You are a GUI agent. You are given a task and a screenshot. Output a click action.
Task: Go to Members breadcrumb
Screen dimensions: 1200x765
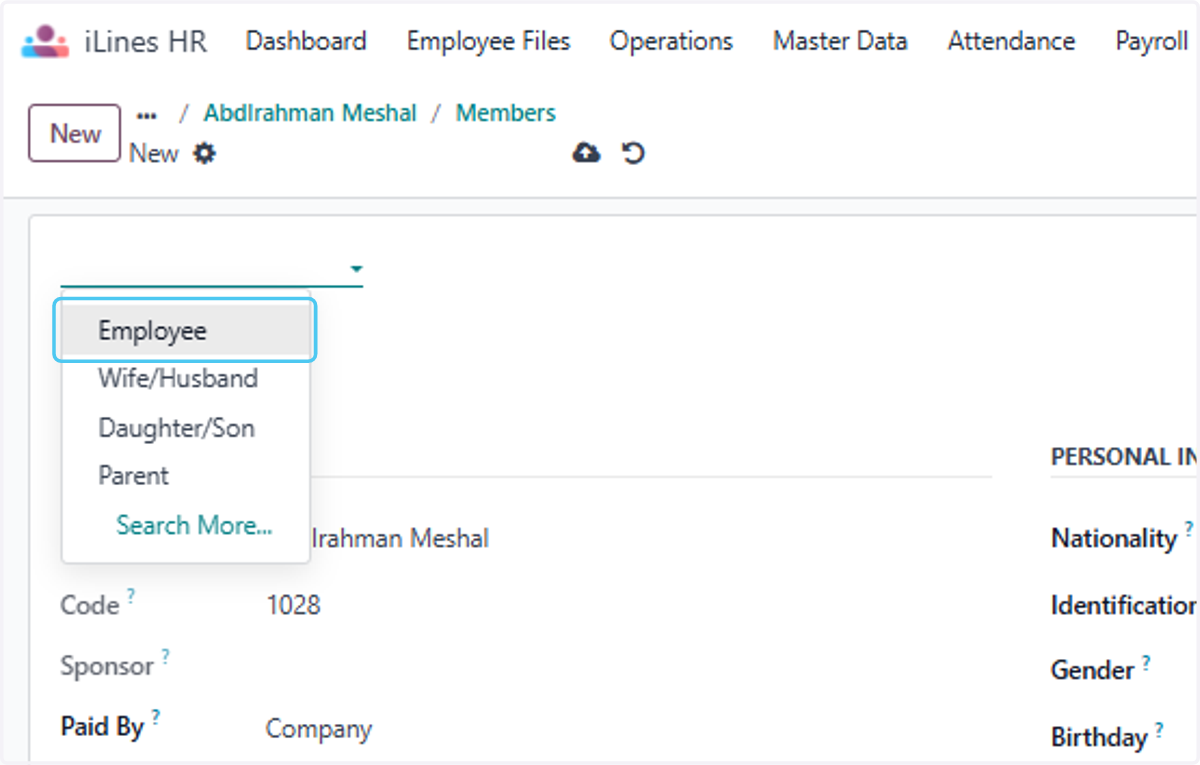point(506,113)
